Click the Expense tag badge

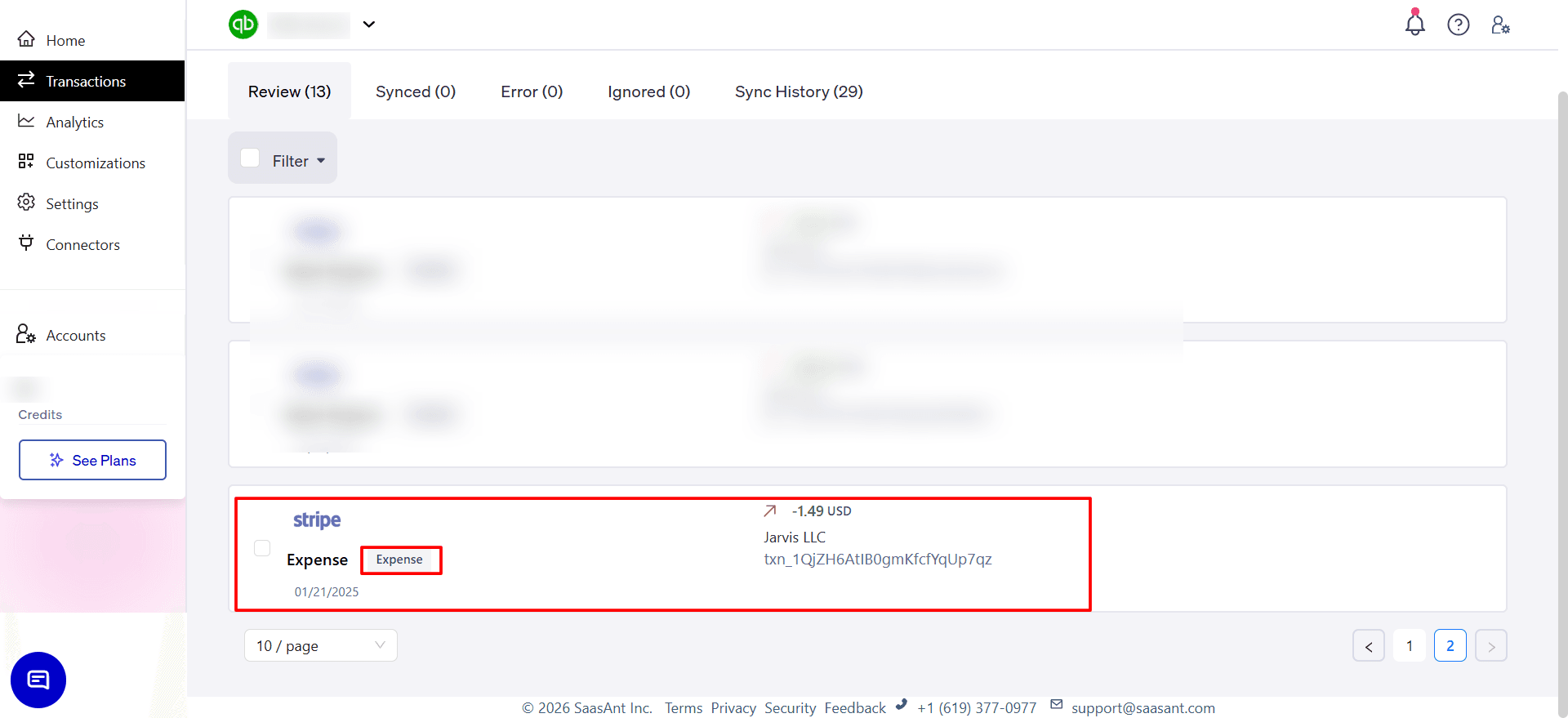click(399, 560)
